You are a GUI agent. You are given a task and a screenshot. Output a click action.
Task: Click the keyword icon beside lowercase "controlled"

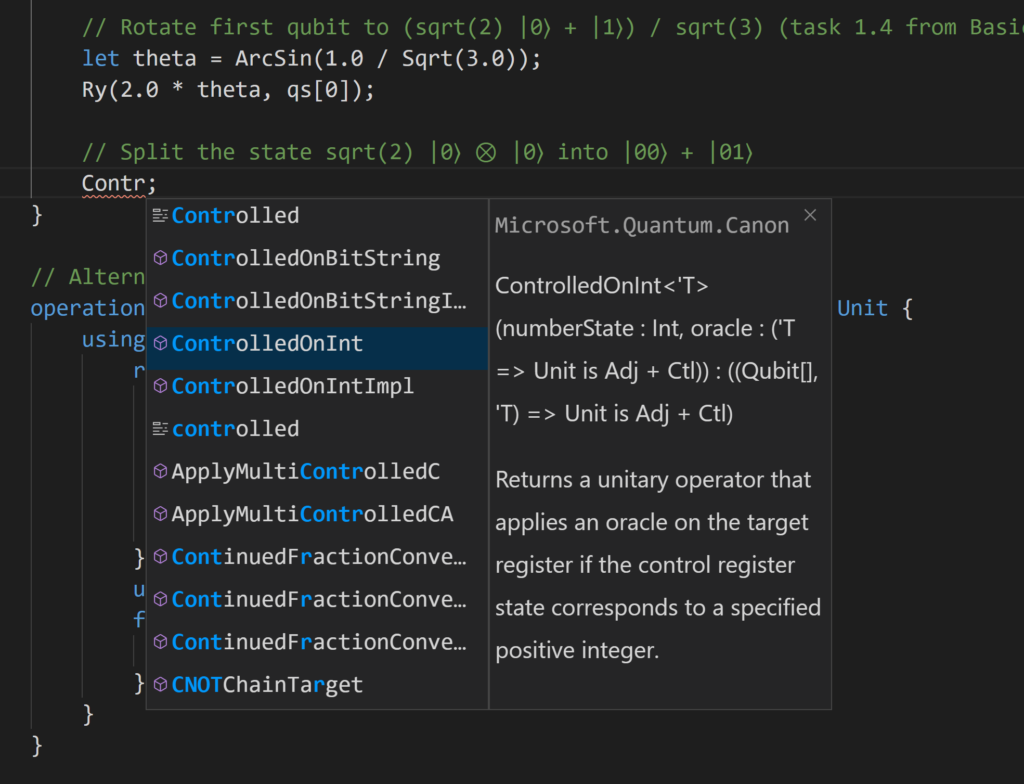pyautogui.click(x=160, y=428)
